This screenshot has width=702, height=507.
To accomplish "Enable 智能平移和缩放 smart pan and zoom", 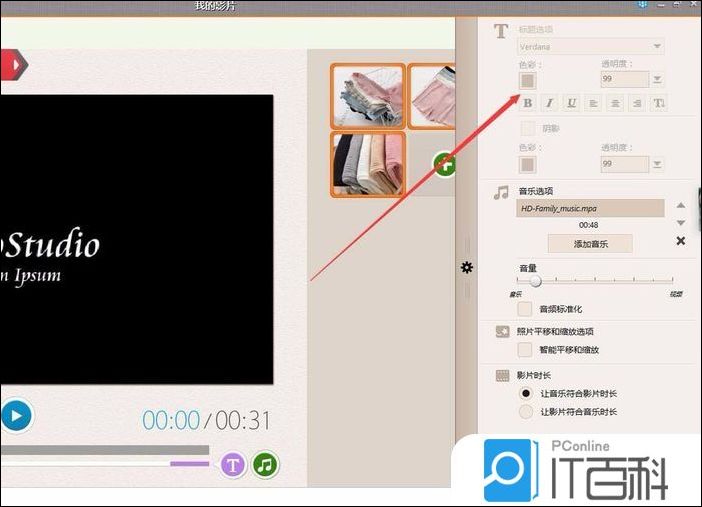I will point(525,350).
